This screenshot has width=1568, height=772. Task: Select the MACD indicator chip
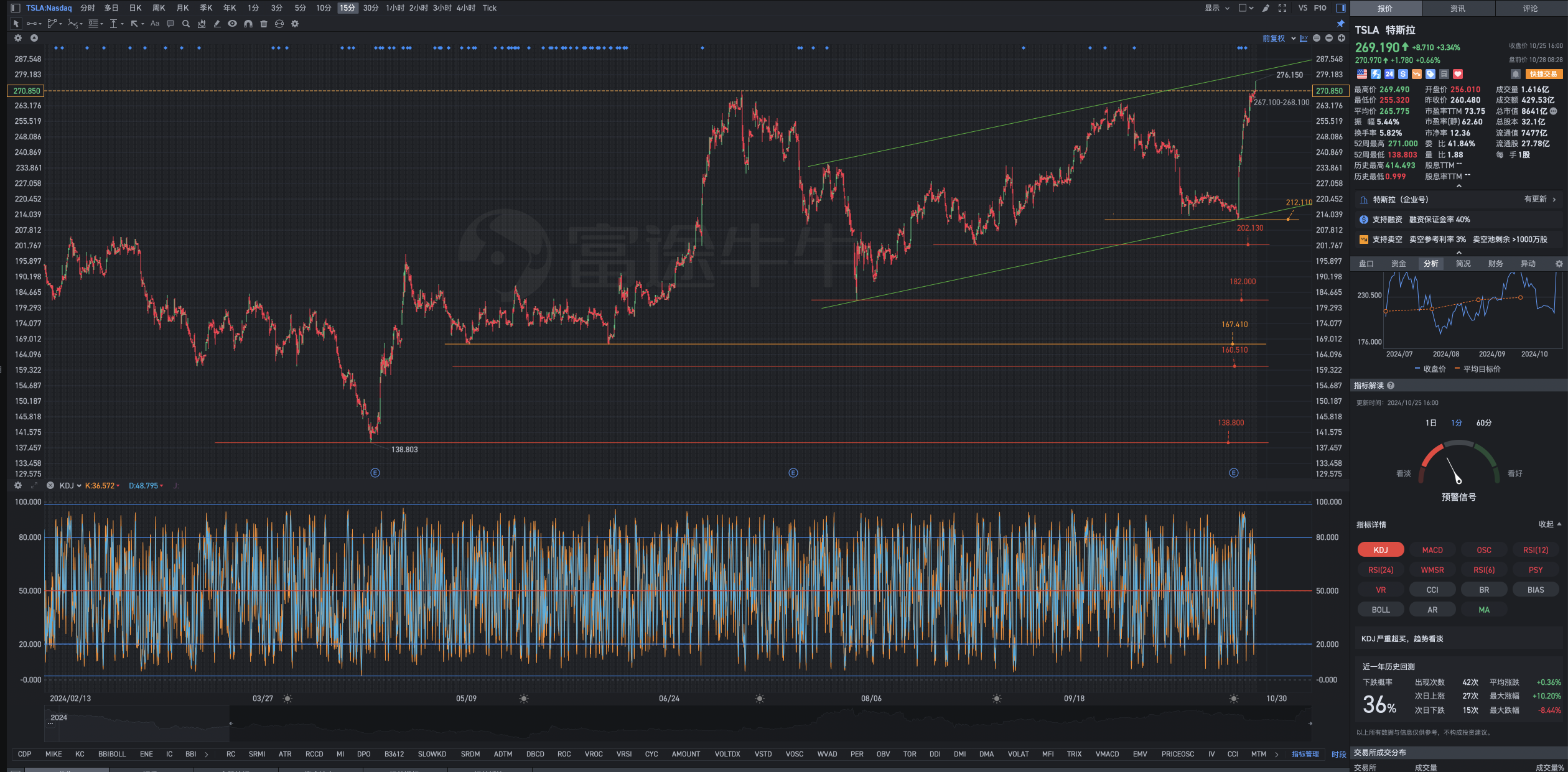point(1432,550)
